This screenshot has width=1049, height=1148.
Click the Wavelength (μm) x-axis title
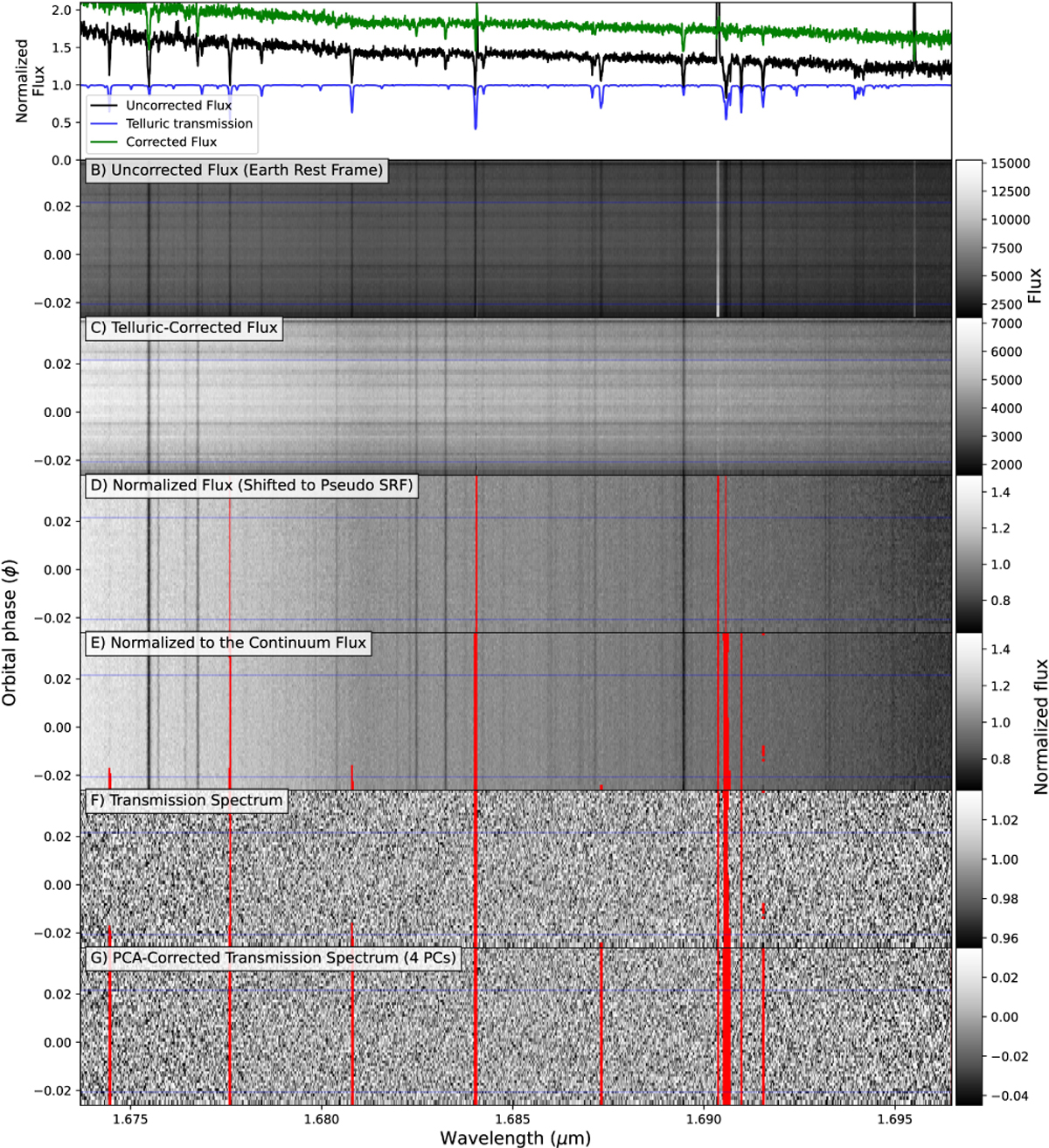(515, 1138)
